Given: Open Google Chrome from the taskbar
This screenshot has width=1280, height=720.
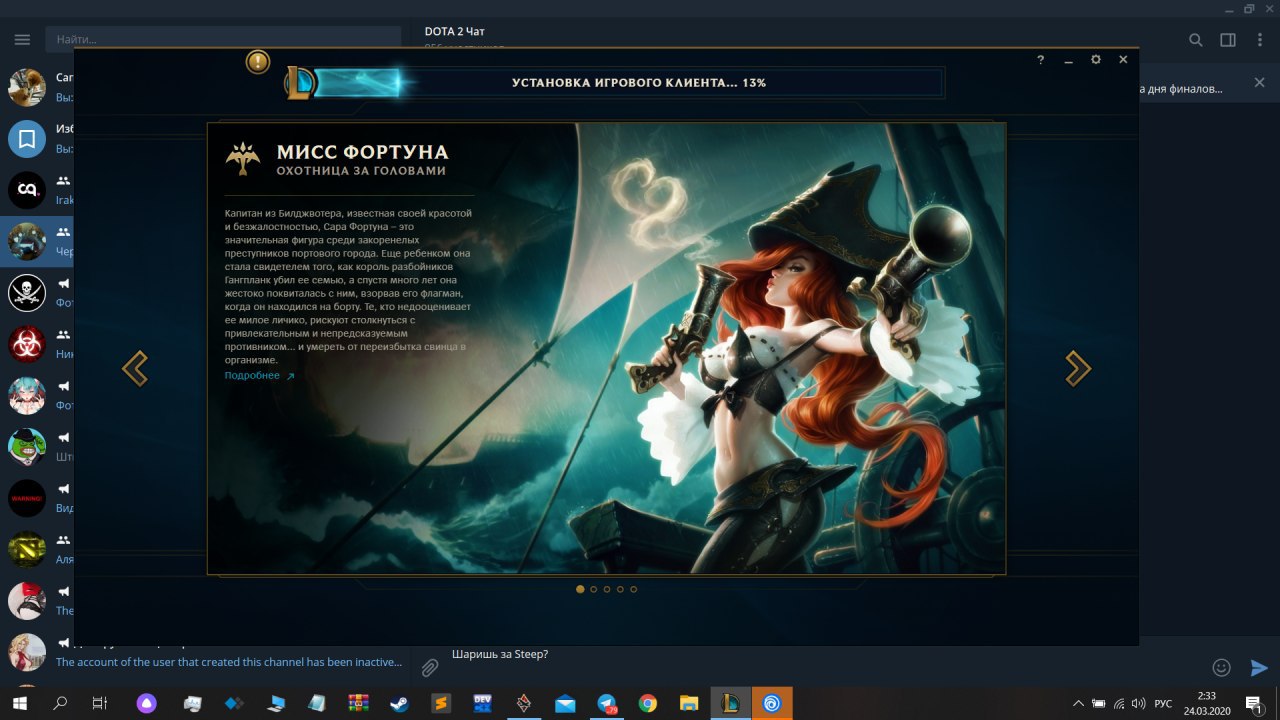Looking at the screenshot, I should point(648,703).
